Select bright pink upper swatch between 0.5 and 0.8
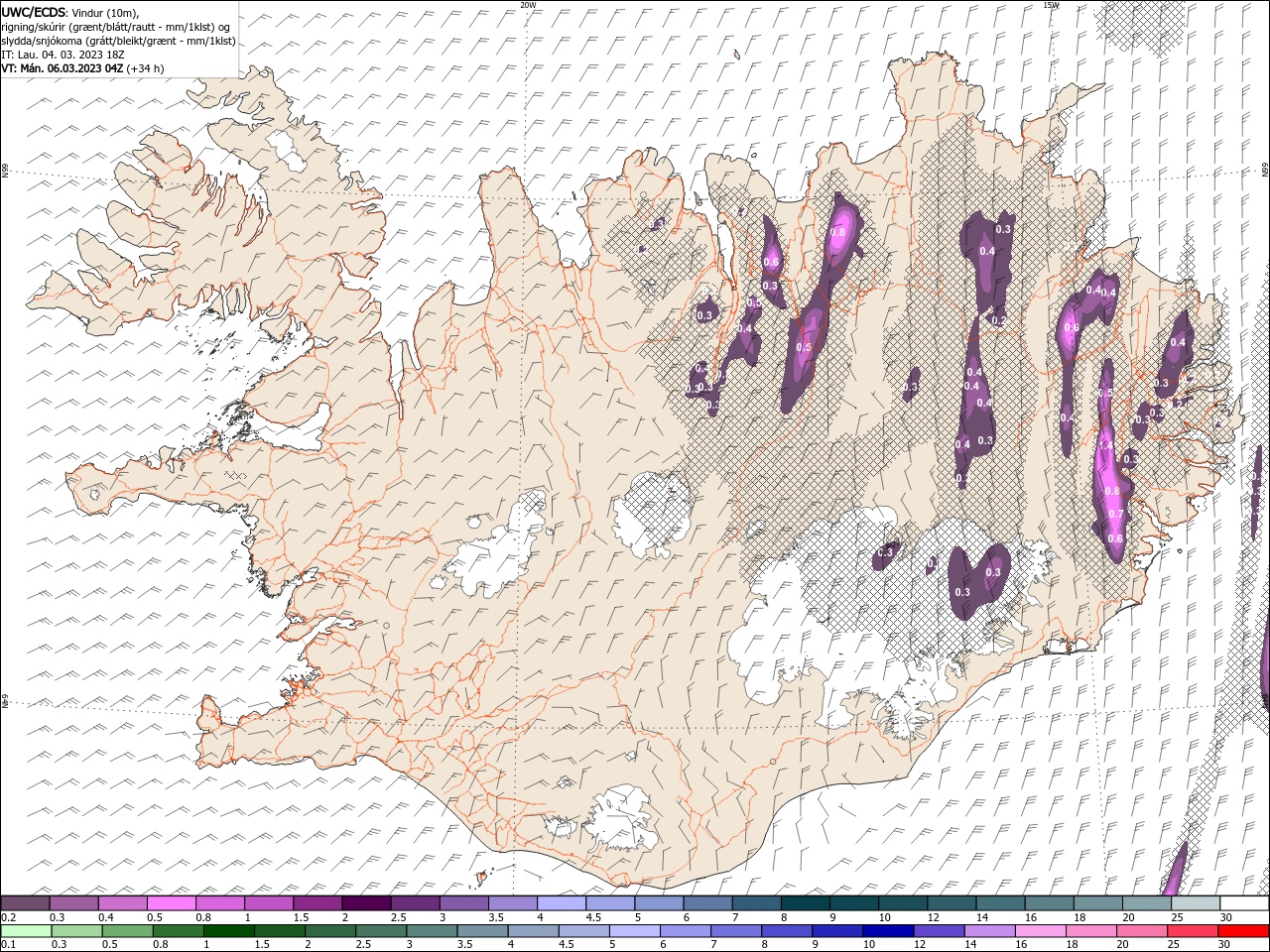 (x=172, y=903)
